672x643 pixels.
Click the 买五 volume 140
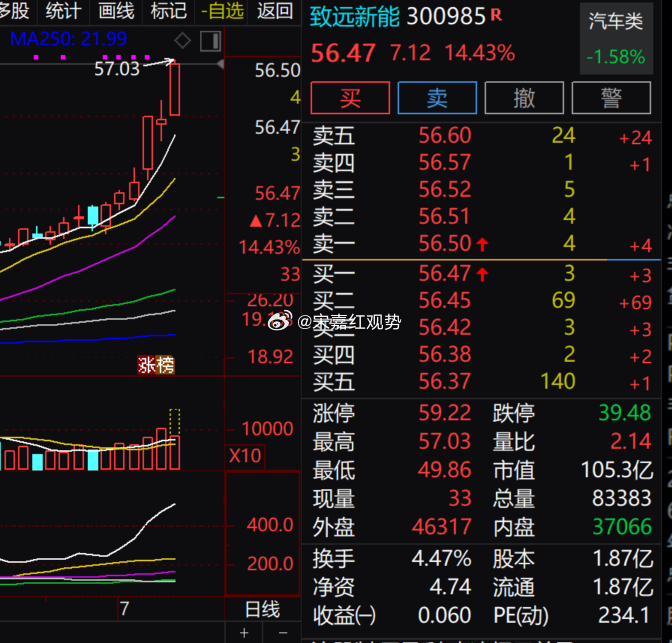coord(558,382)
